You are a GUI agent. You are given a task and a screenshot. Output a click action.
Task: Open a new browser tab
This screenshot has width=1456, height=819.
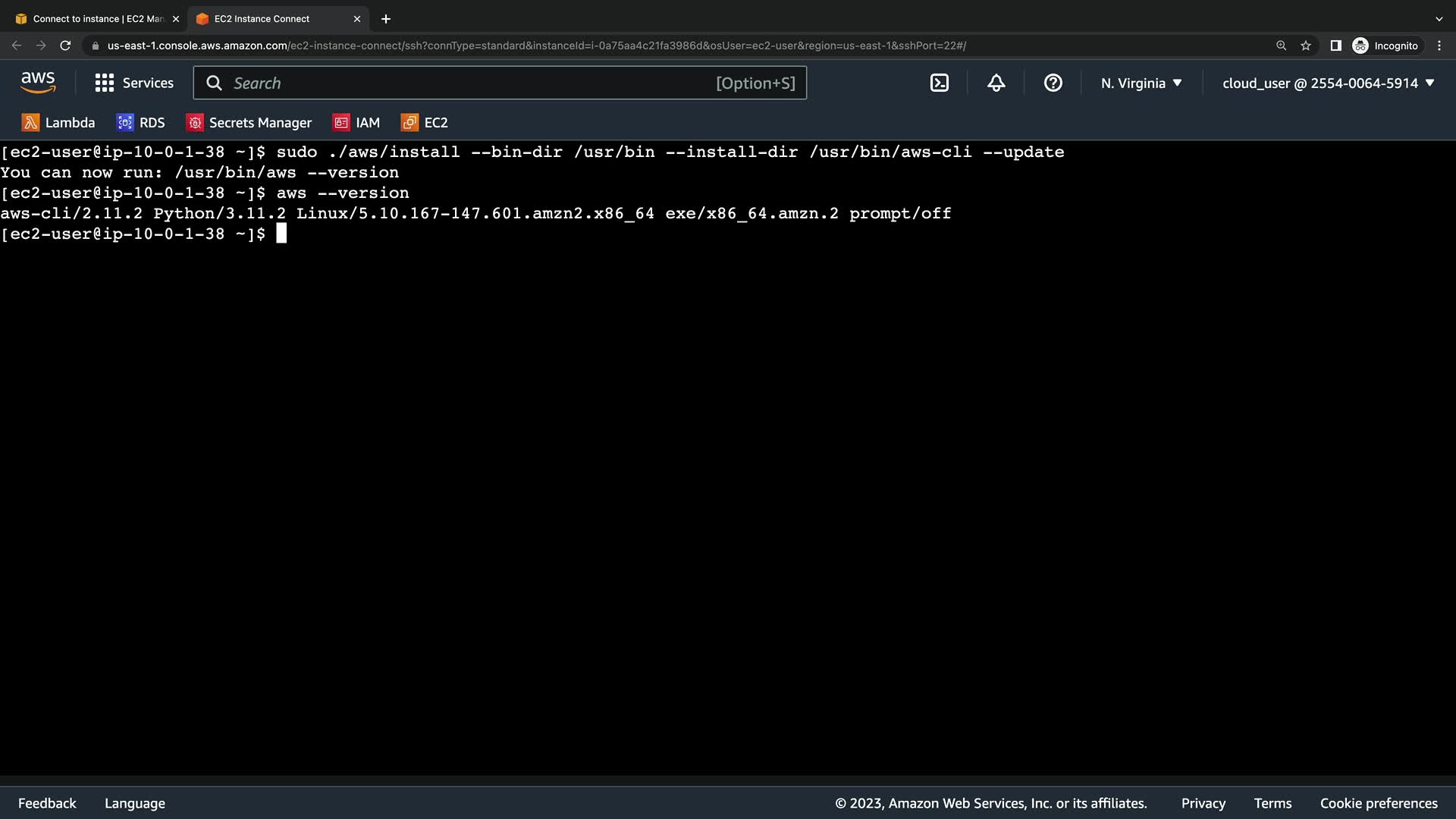pyautogui.click(x=386, y=19)
